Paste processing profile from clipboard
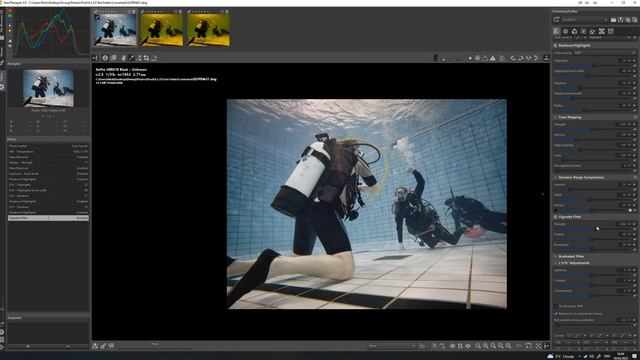 click(635, 20)
